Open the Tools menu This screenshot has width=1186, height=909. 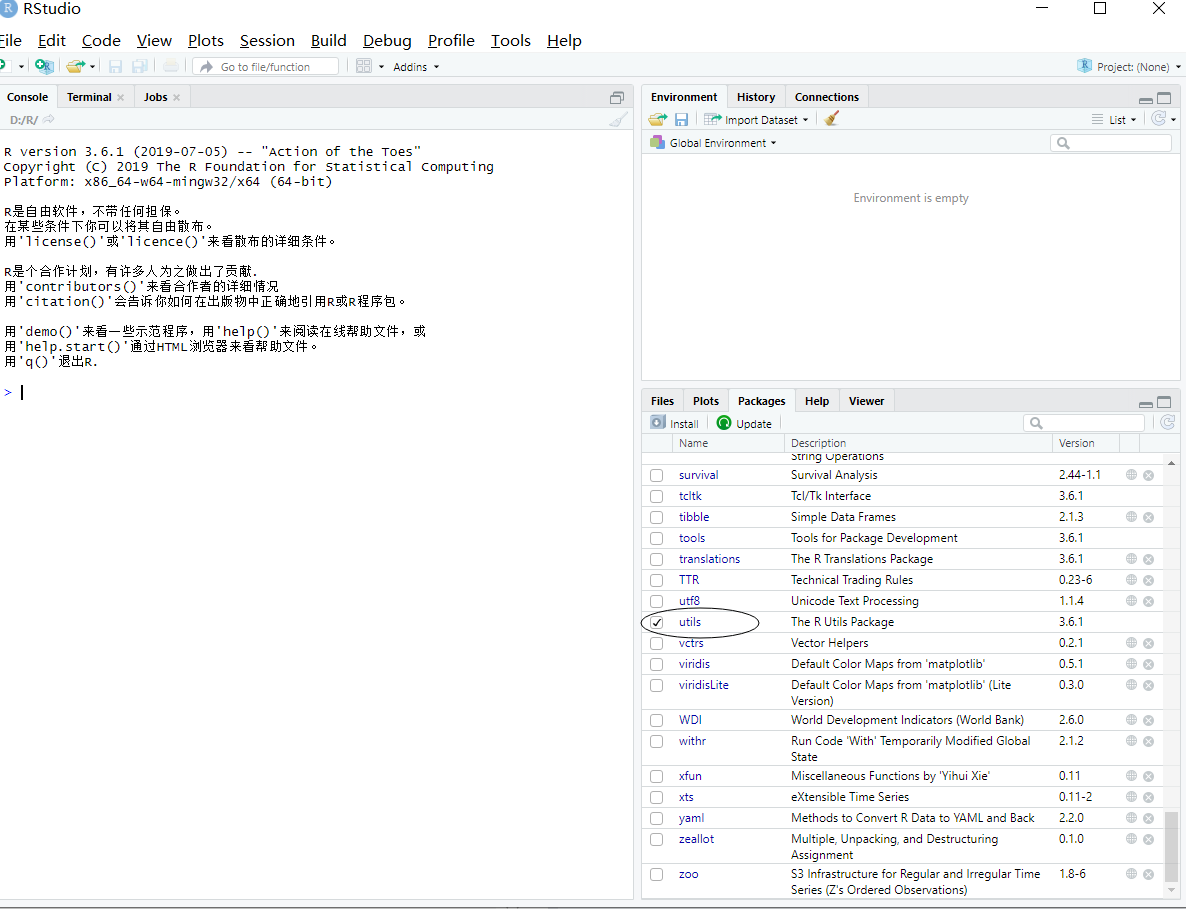coord(511,41)
